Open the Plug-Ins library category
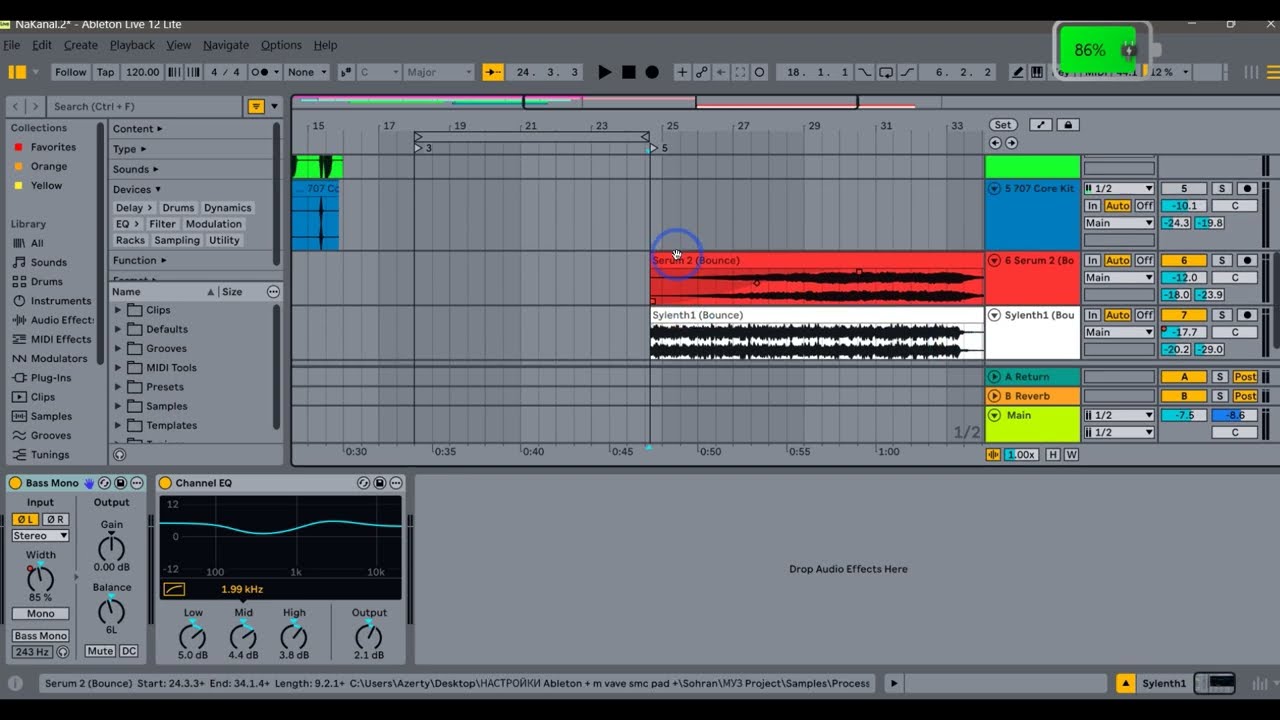 click(x=42, y=378)
